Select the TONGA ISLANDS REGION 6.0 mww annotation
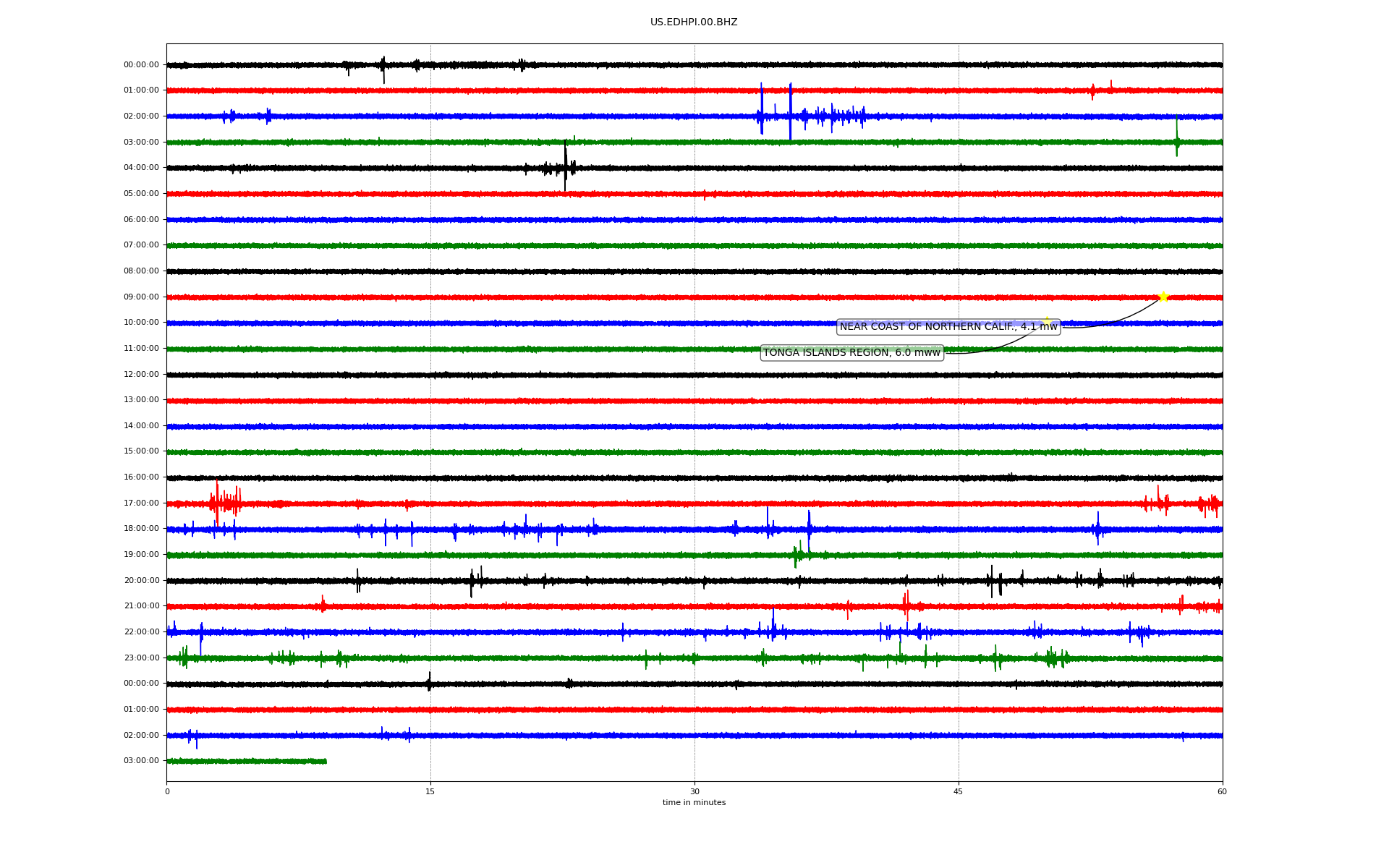Viewport: 1389px width, 868px height. [x=852, y=353]
